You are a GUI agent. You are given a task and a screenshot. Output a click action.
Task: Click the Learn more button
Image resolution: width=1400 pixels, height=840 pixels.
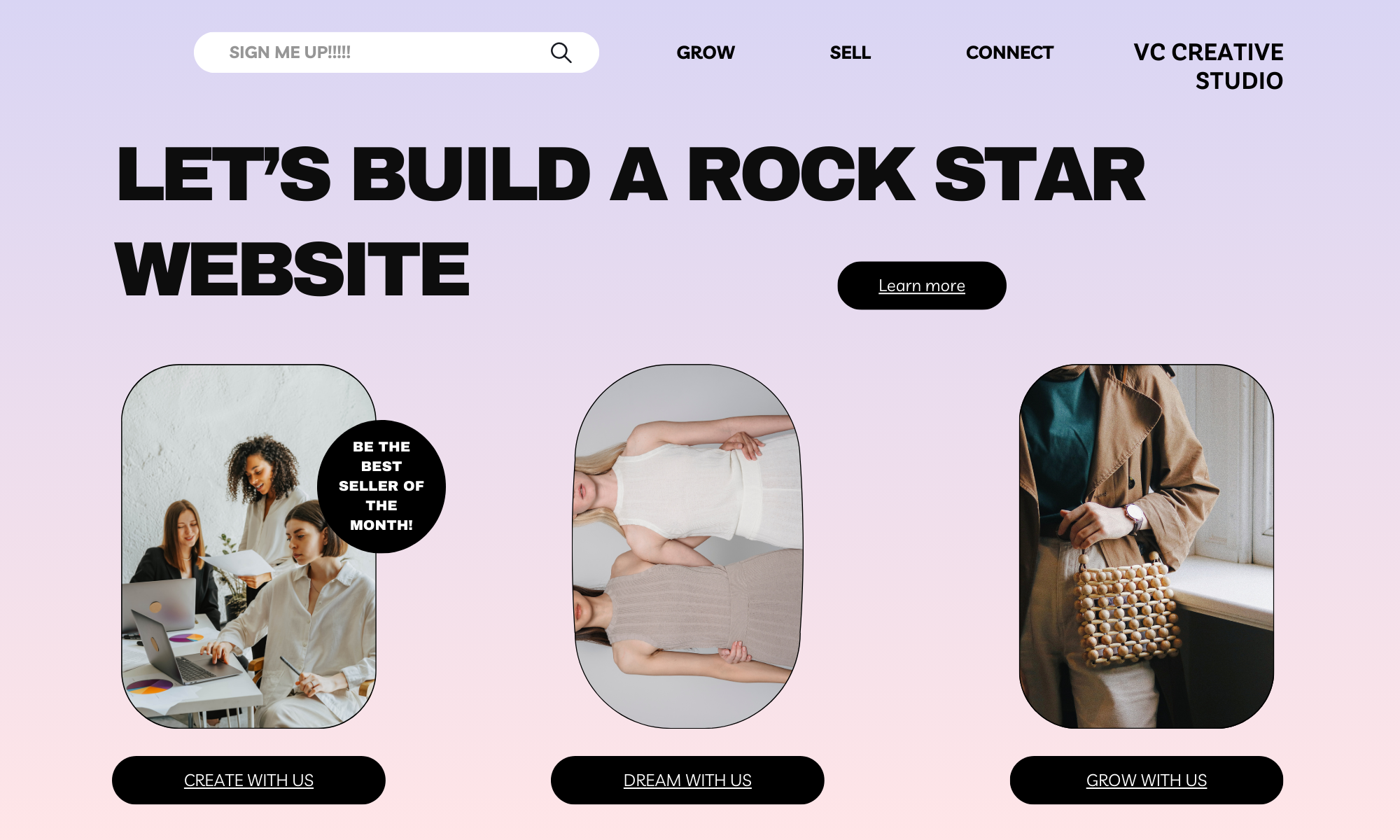(x=922, y=286)
